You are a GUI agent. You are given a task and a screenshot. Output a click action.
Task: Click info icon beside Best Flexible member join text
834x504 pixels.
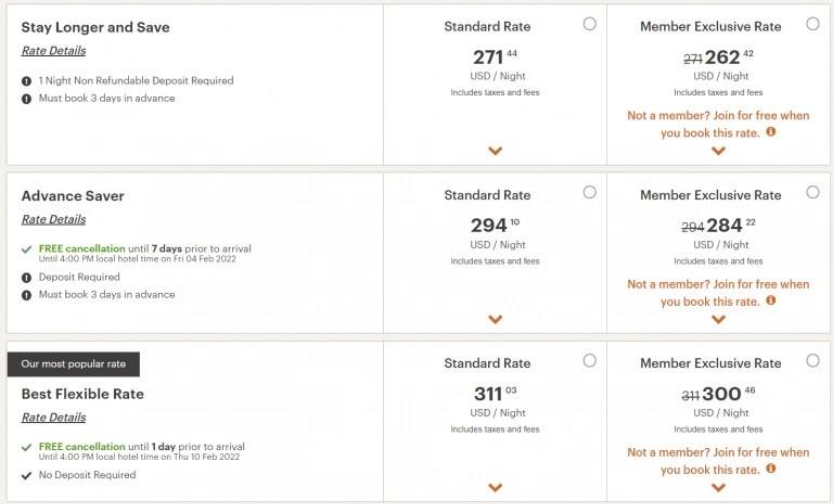coord(771,469)
